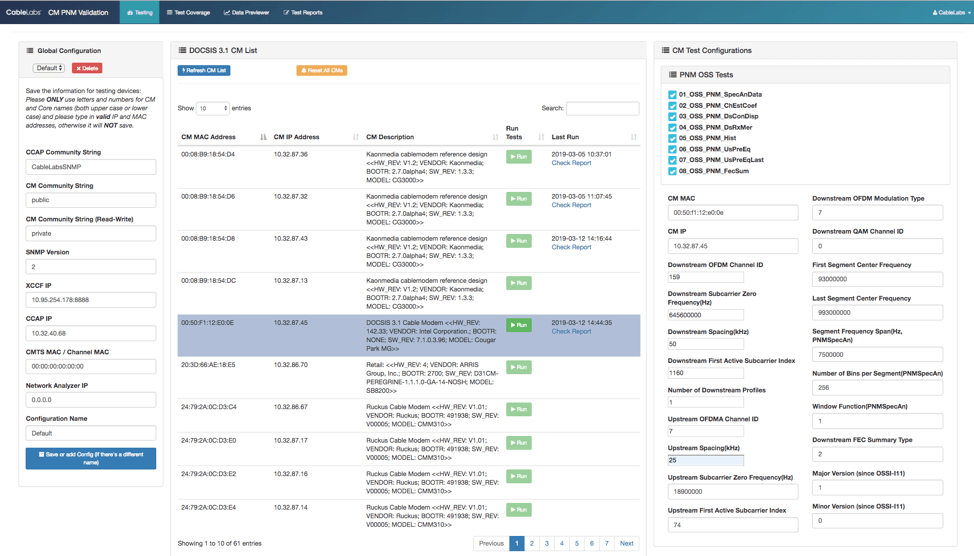Edit Upstream Spacing(kHz) field
This screenshot has width=974, height=556.
point(706,460)
